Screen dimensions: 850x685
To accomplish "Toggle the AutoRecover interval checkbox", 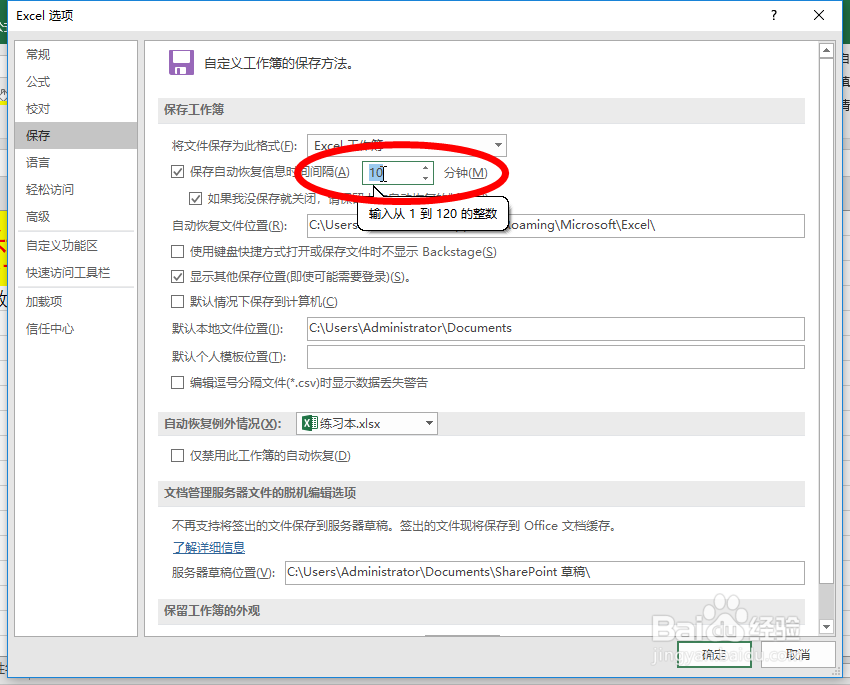I will tap(177, 172).
